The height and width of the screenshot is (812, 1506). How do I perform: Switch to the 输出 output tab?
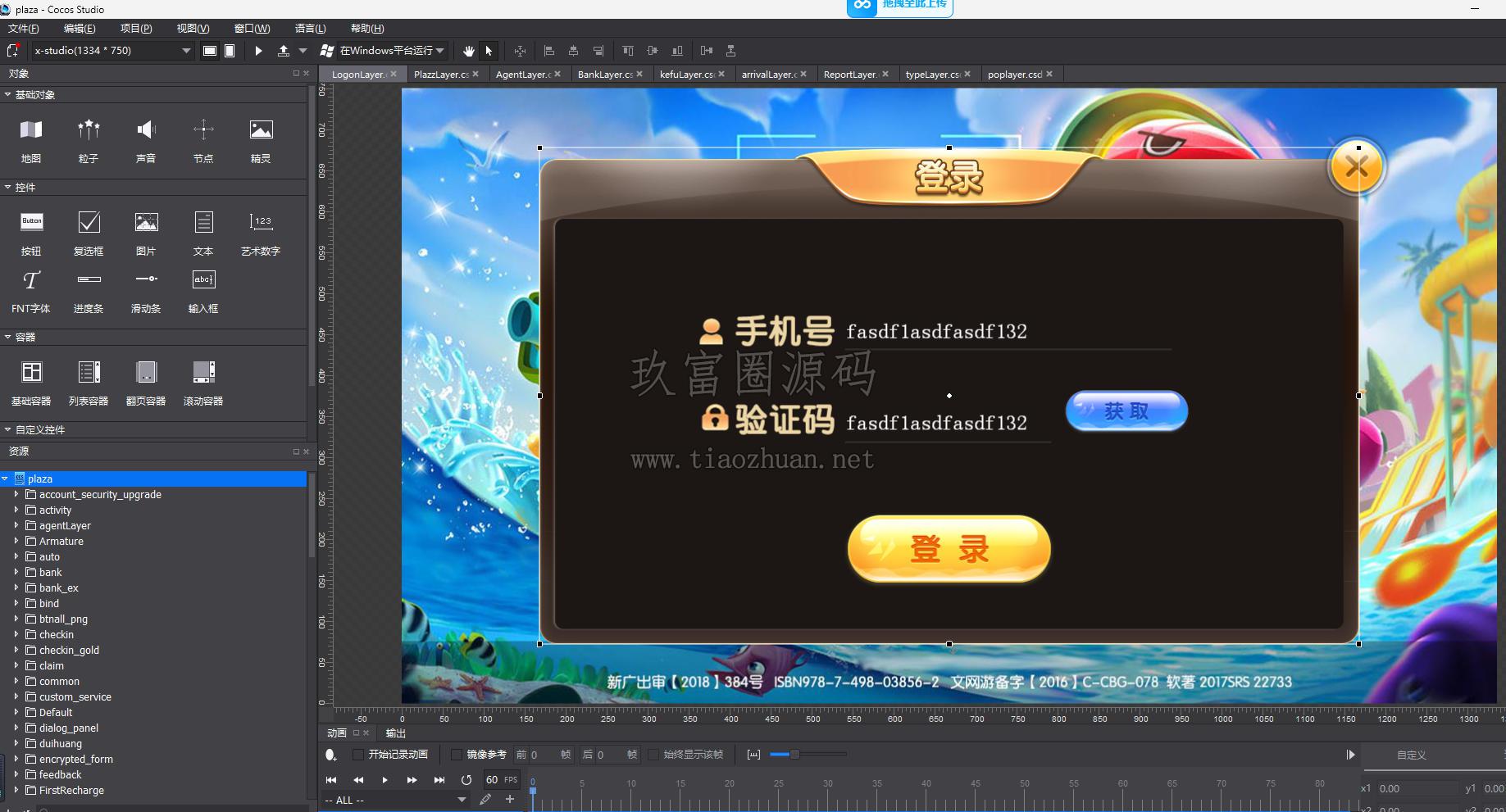[396, 733]
